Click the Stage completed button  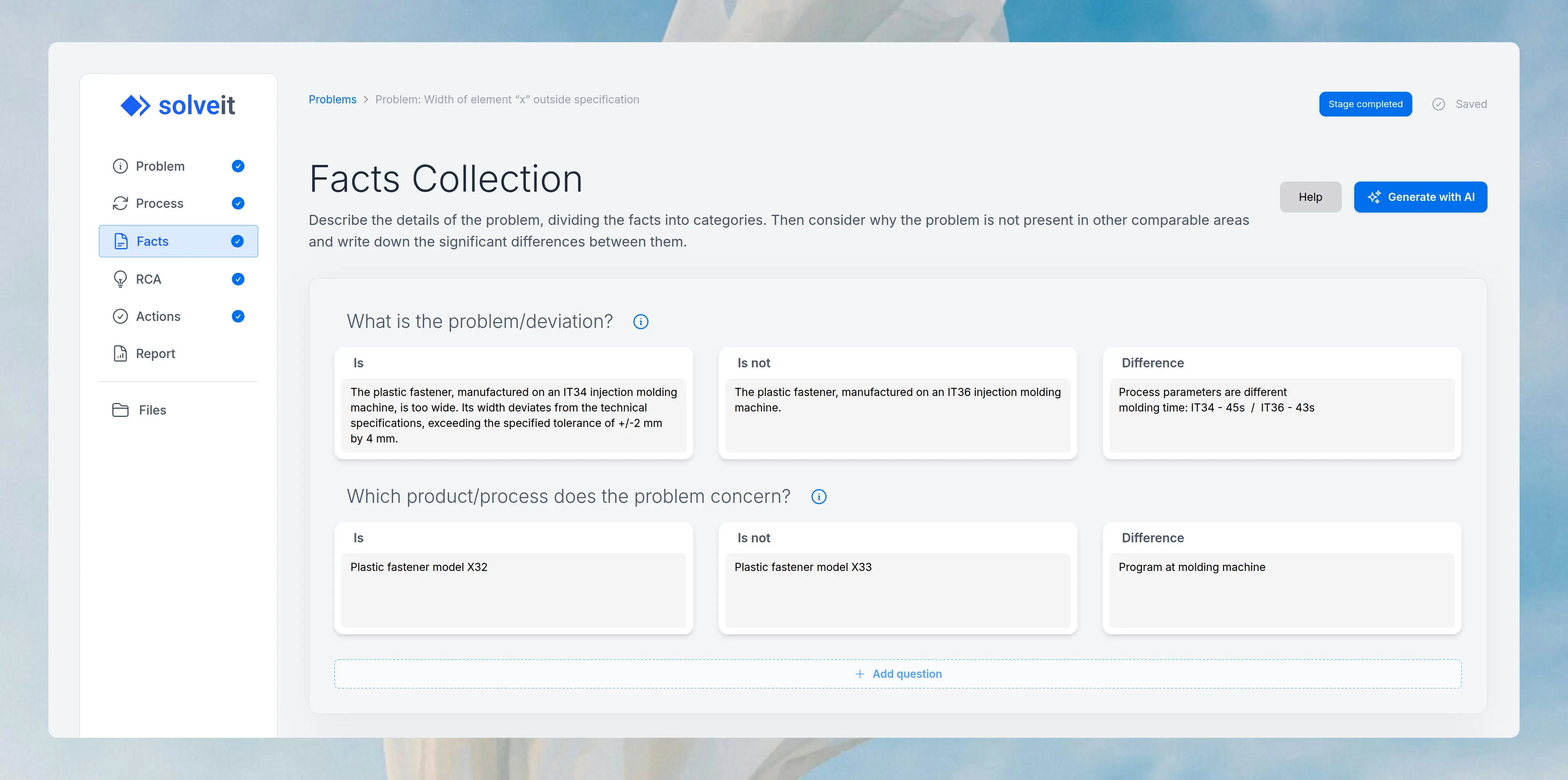tap(1365, 104)
